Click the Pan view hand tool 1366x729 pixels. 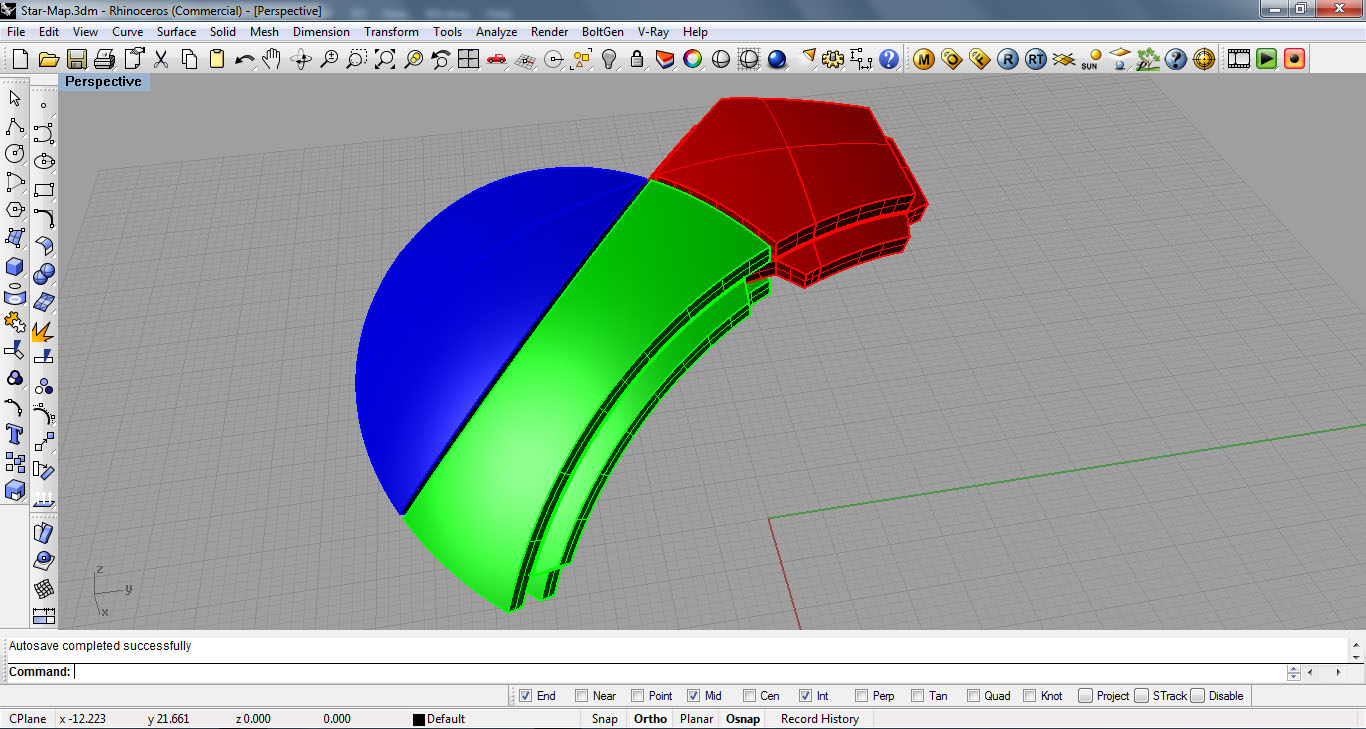pos(272,60)
